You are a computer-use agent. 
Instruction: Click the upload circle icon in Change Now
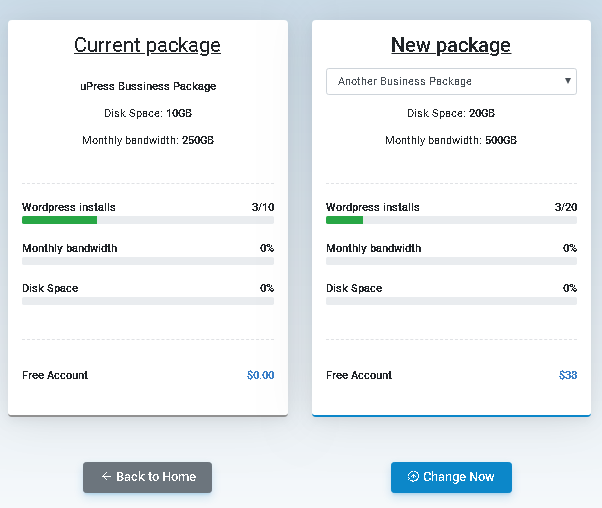413,477
